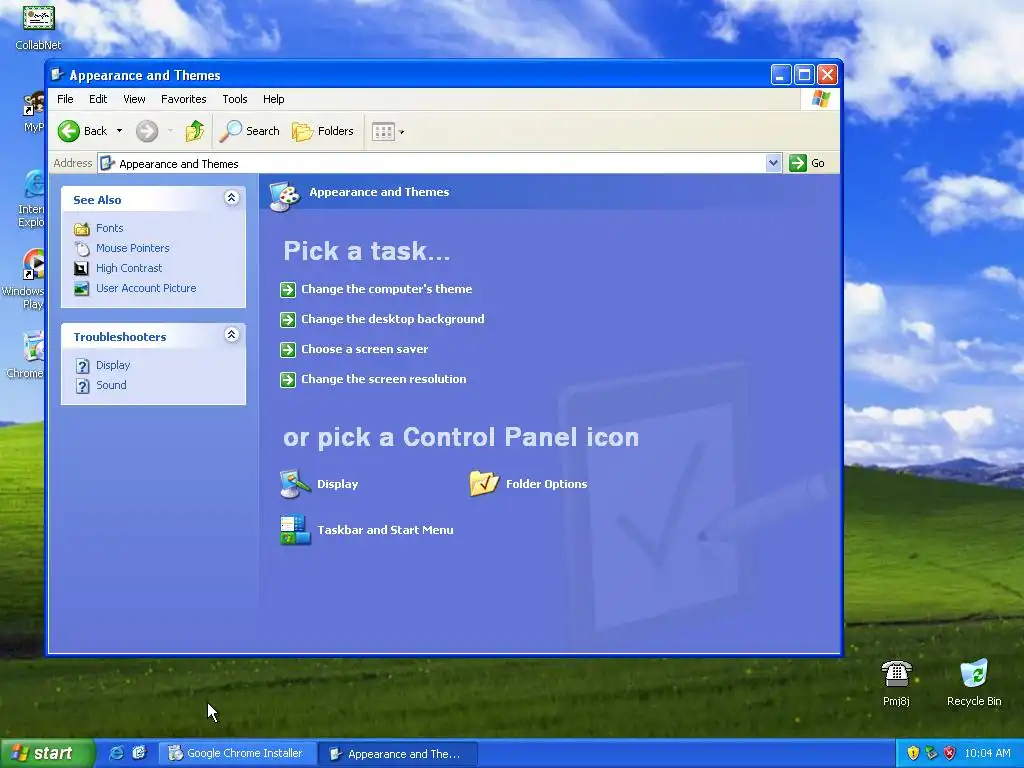Click the Windows flag logo in menu bar
Image resolution: width=1024 pixels, height=768 pixels.
pos(820,99)
